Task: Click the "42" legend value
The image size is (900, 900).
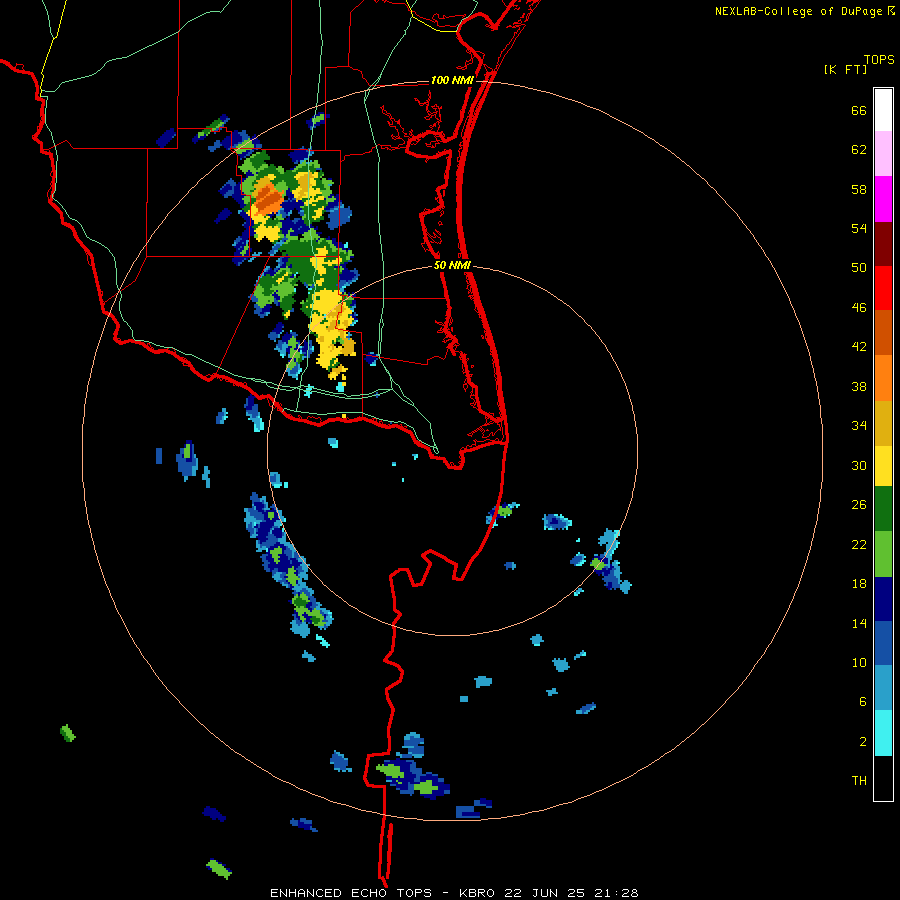Action: [x=859, y=347]
